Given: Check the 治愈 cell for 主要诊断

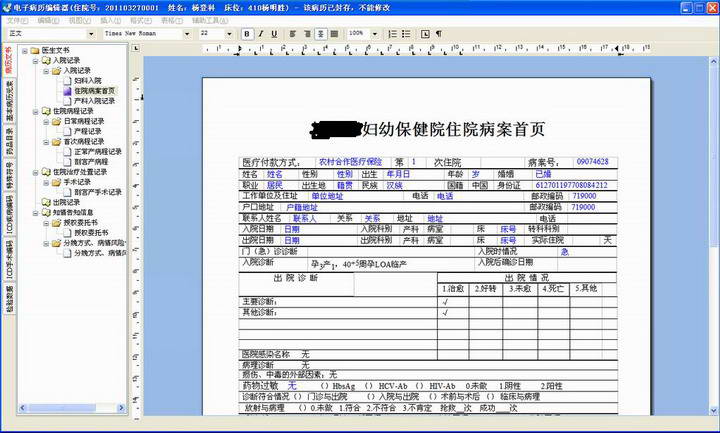Looking at the screenshot, I should [x=453, y=302].
